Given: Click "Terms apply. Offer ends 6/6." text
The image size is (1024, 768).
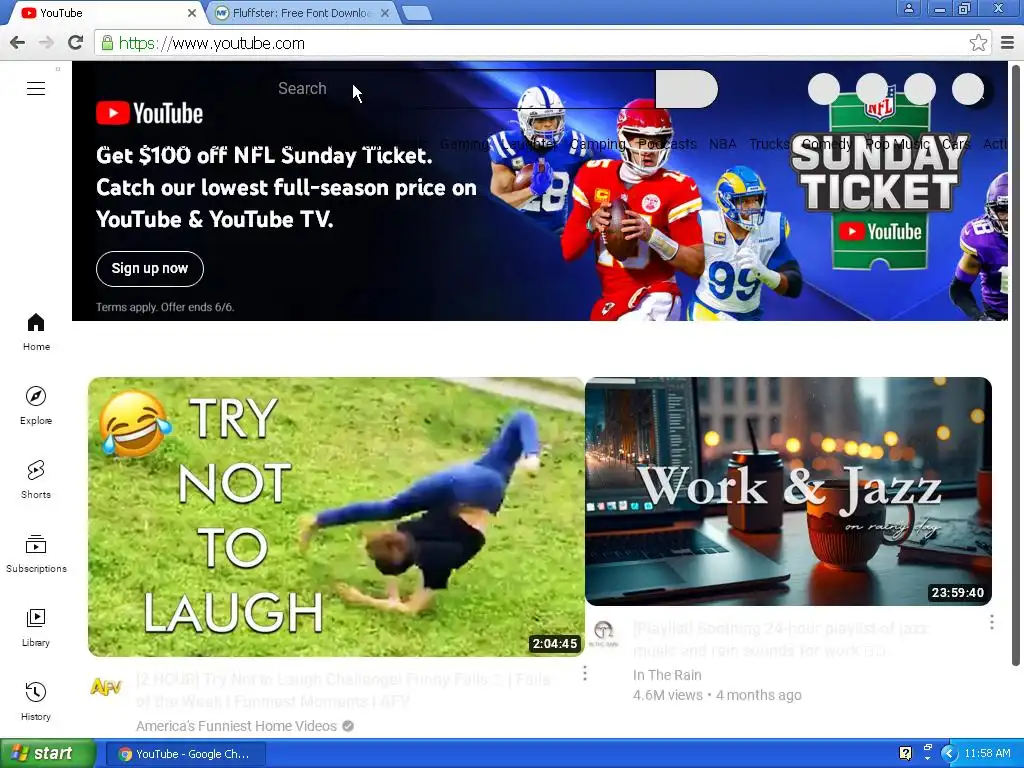Looking at the screenshot, I should (165, 307).
